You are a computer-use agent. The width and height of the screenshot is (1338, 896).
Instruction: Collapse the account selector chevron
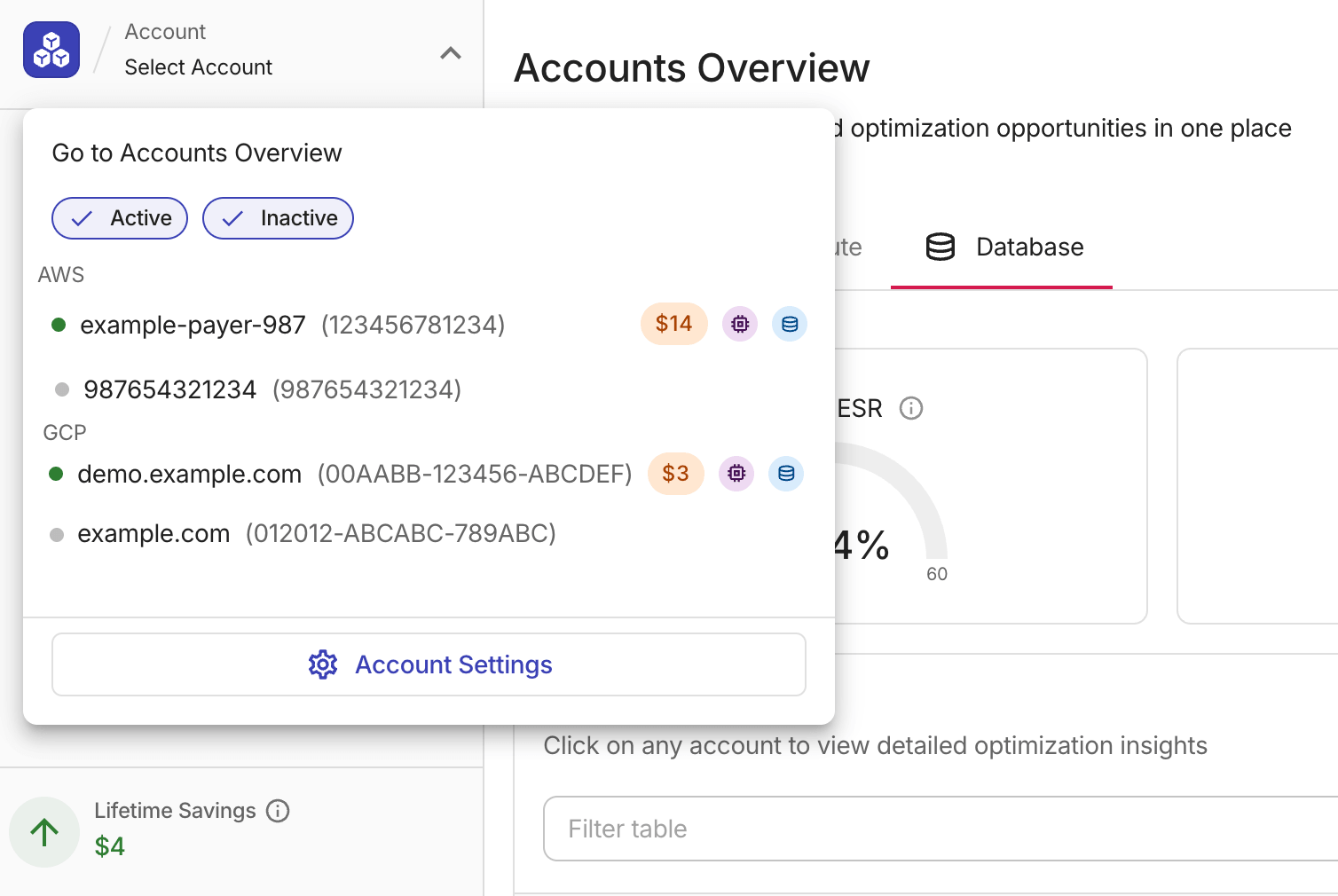click(451, 53)
